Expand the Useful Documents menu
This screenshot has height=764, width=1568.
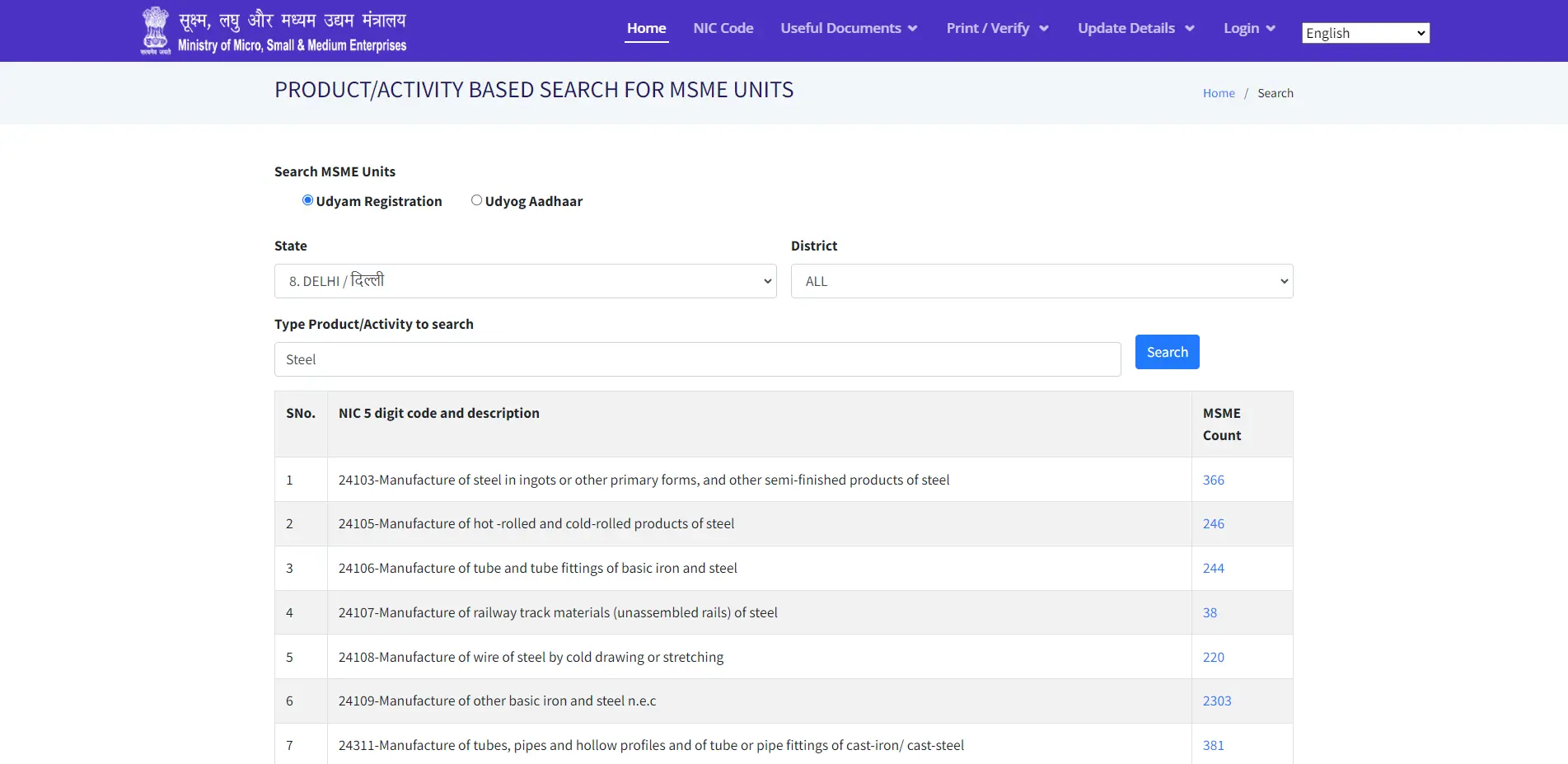pyautogui.click(x=849, y=28)
